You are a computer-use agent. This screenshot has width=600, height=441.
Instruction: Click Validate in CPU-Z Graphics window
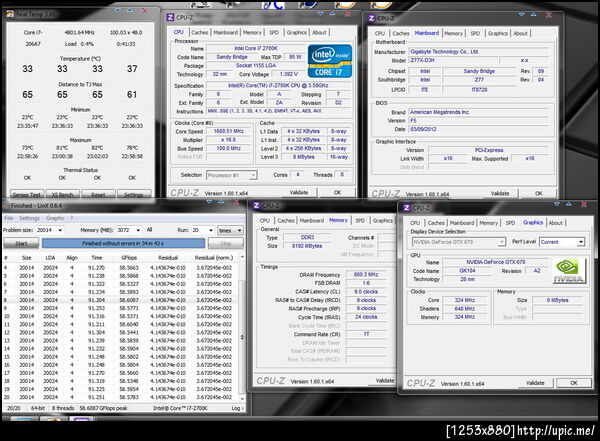535,383
